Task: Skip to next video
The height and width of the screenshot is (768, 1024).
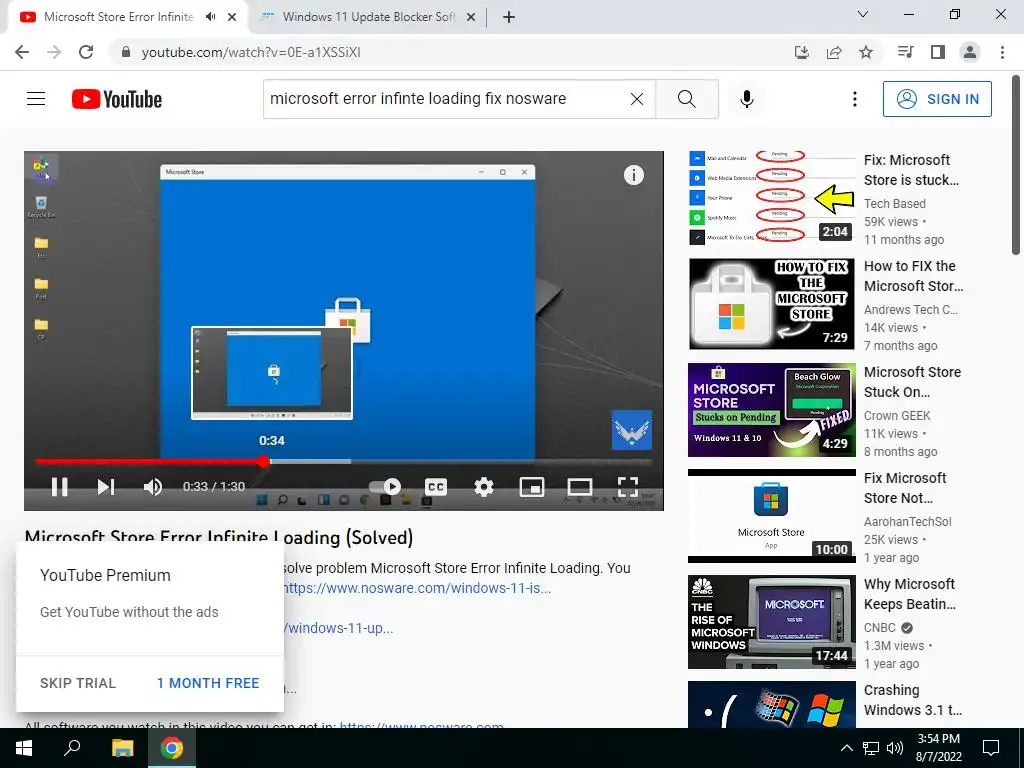Action: [106, 487]
